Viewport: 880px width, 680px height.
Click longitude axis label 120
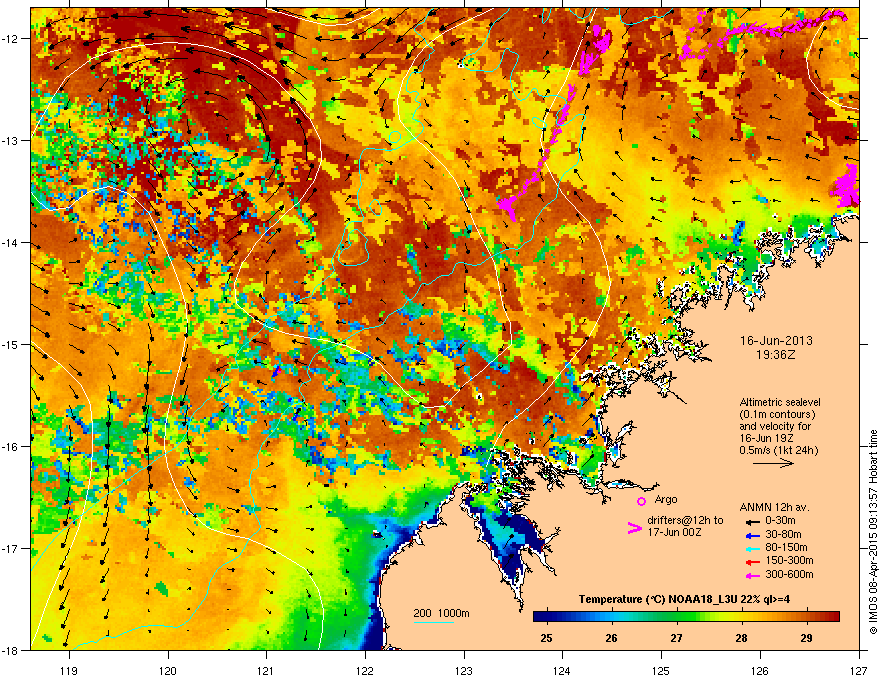168,670
